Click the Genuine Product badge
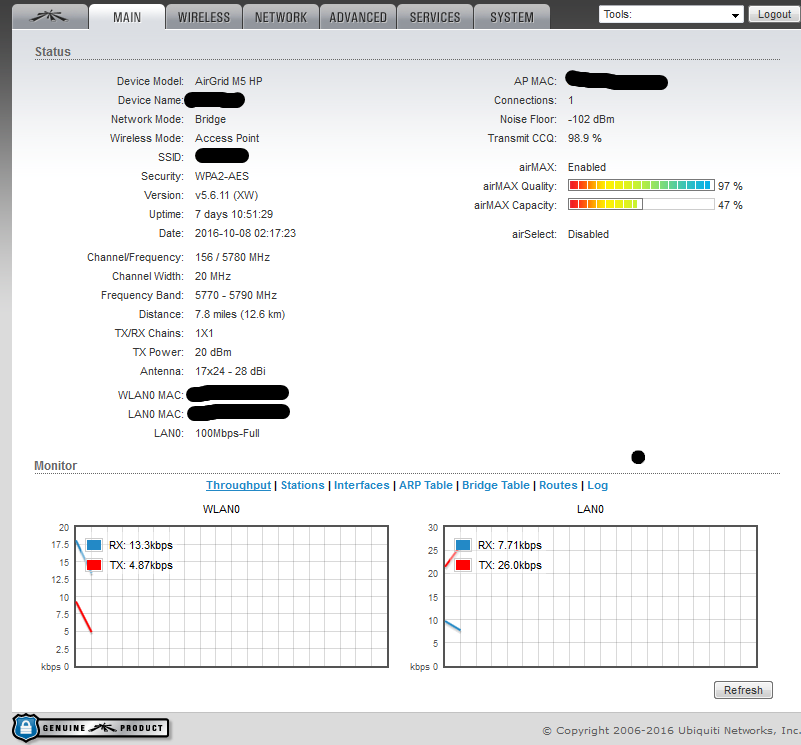This screenshot has height=745, width=801. point(90,728)
